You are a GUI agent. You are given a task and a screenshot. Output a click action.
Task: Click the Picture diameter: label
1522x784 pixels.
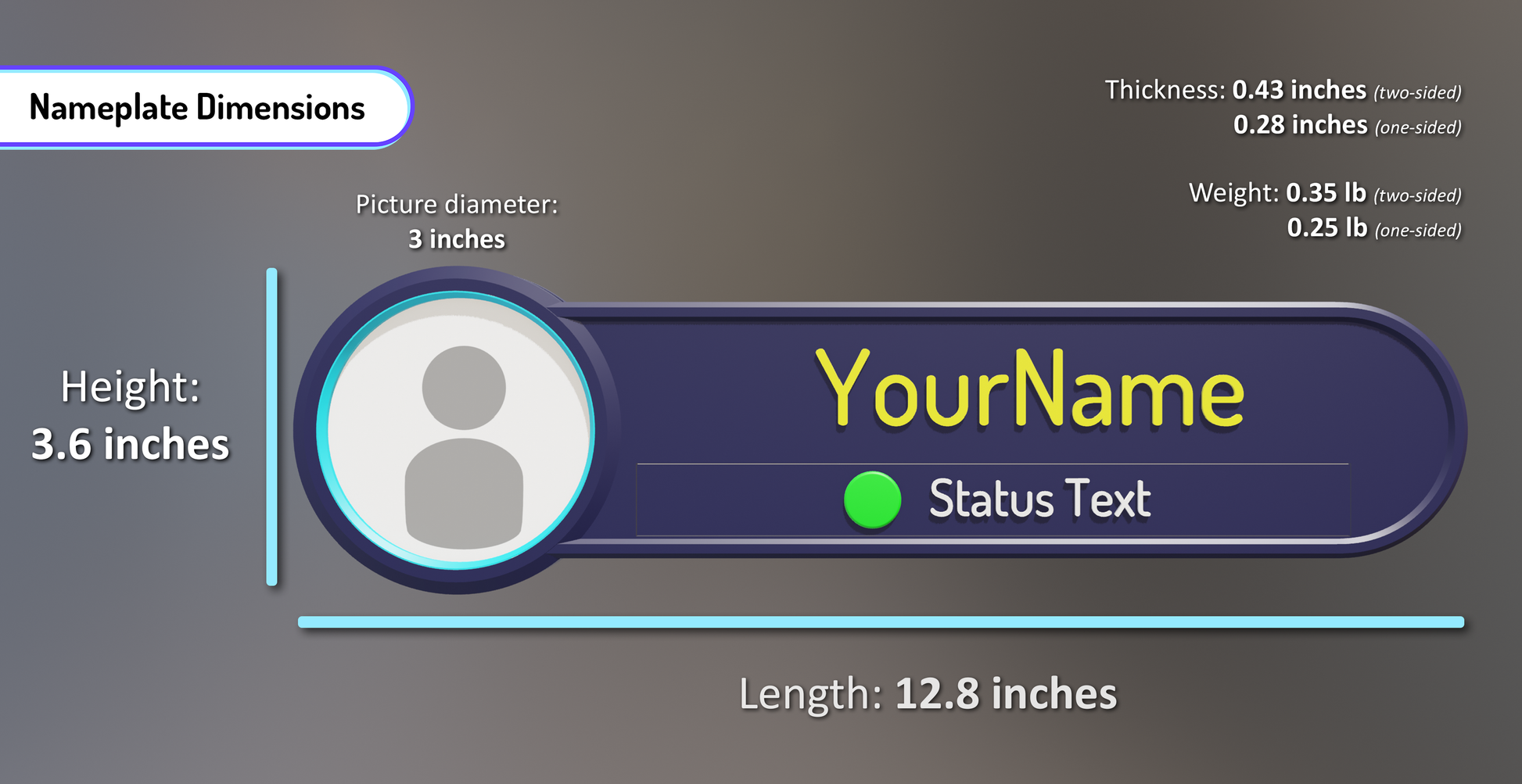[457, 205]
